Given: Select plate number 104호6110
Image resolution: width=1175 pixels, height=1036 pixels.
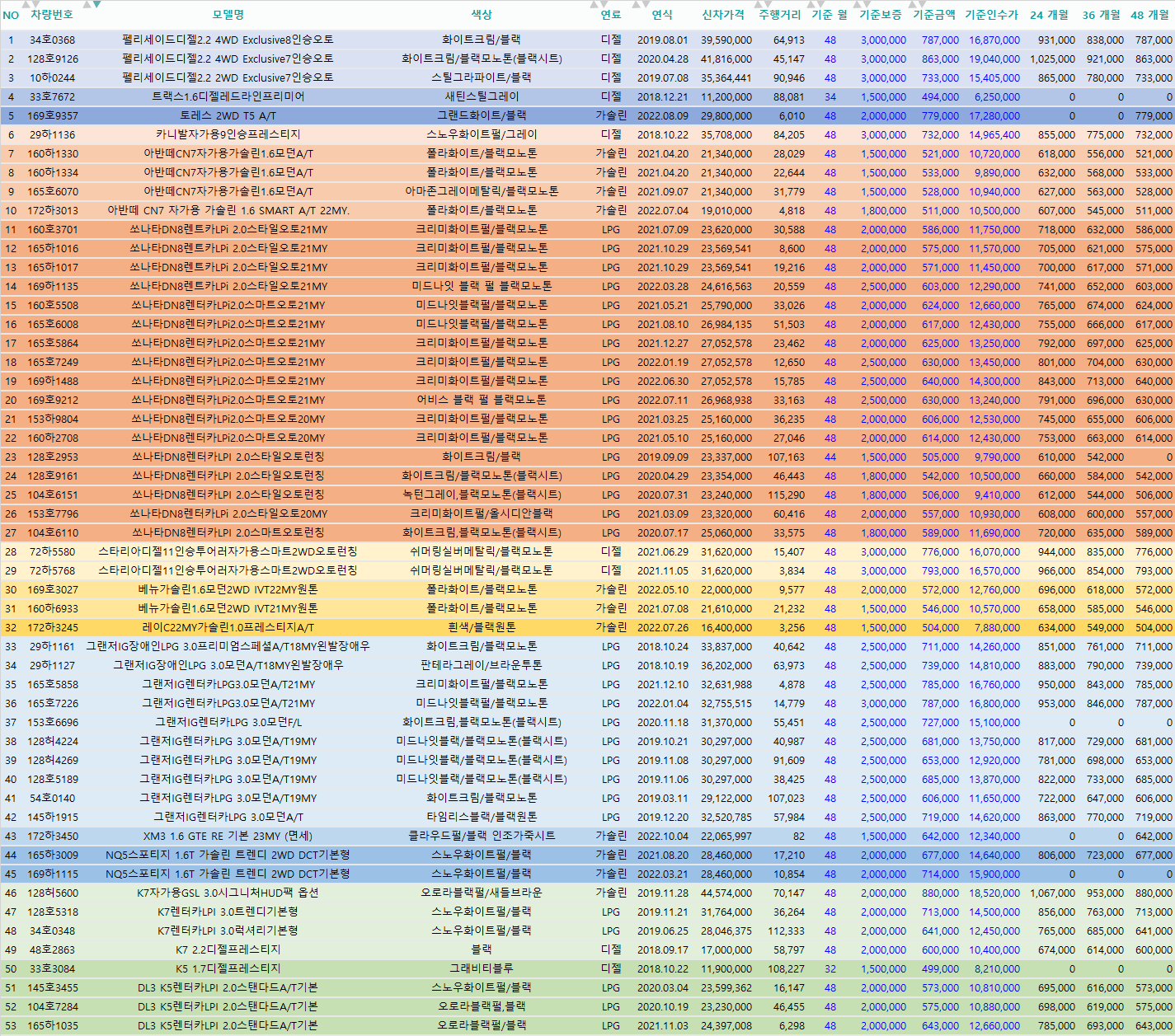Looking at the screenshot, I should (x=53, y=532).
